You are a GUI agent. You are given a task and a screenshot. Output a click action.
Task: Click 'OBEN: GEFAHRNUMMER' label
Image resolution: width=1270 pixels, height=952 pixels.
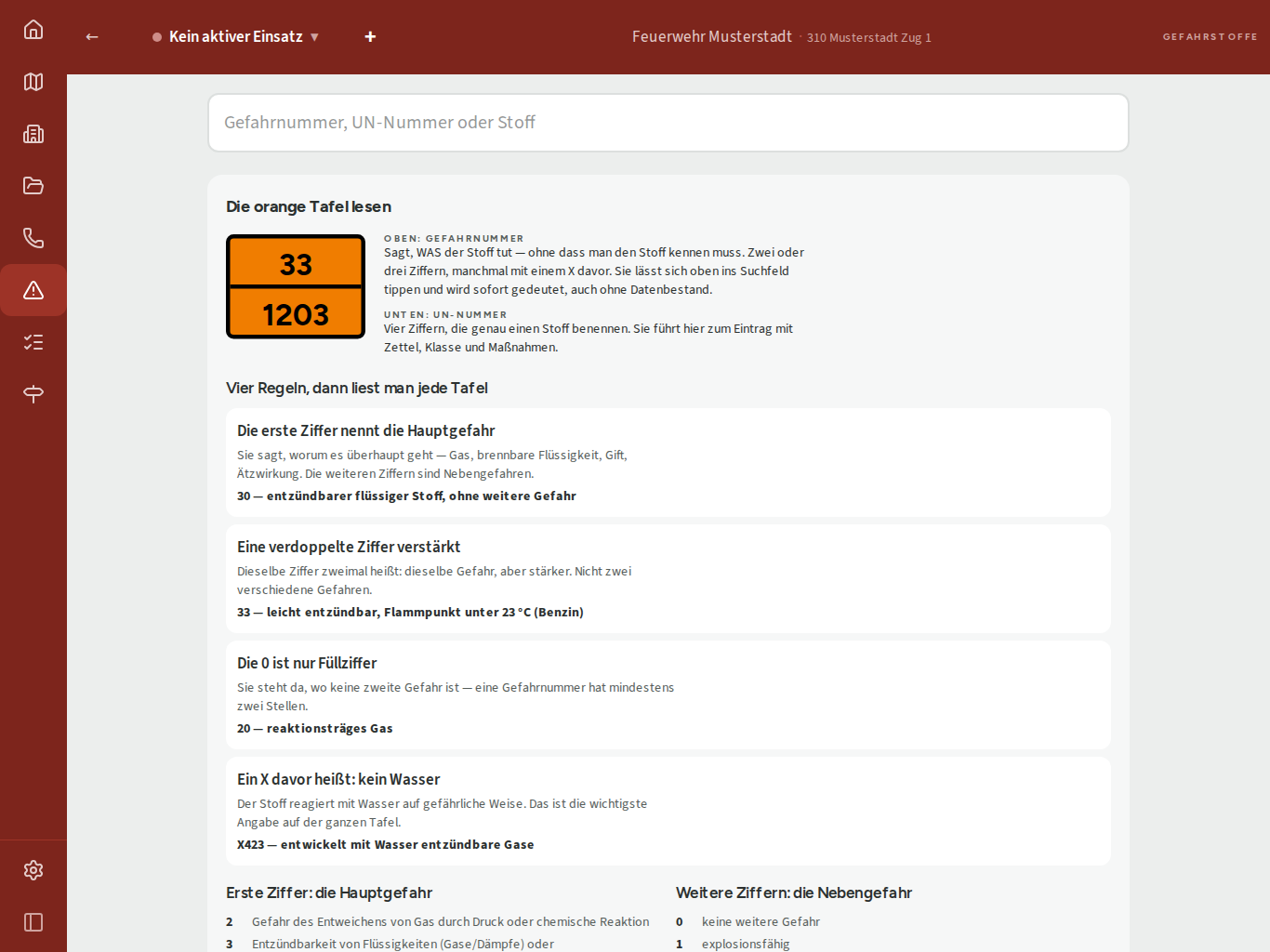tap(454, 239)
